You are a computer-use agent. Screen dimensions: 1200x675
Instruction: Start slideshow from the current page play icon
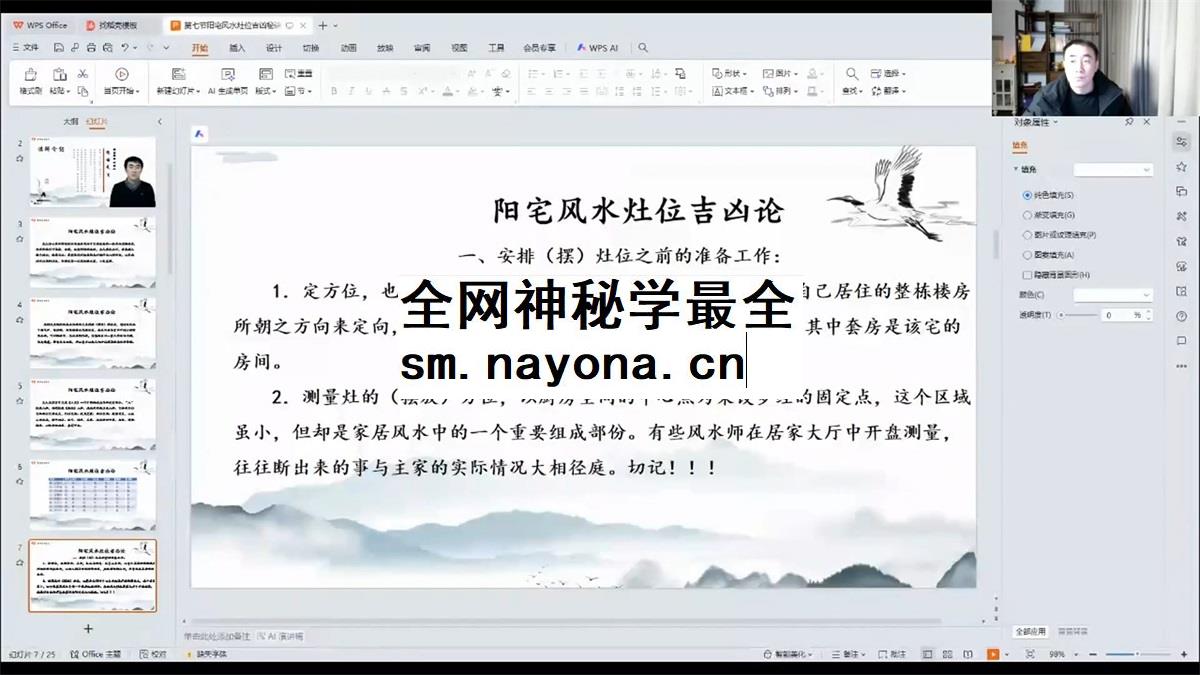tap(121, 74)
